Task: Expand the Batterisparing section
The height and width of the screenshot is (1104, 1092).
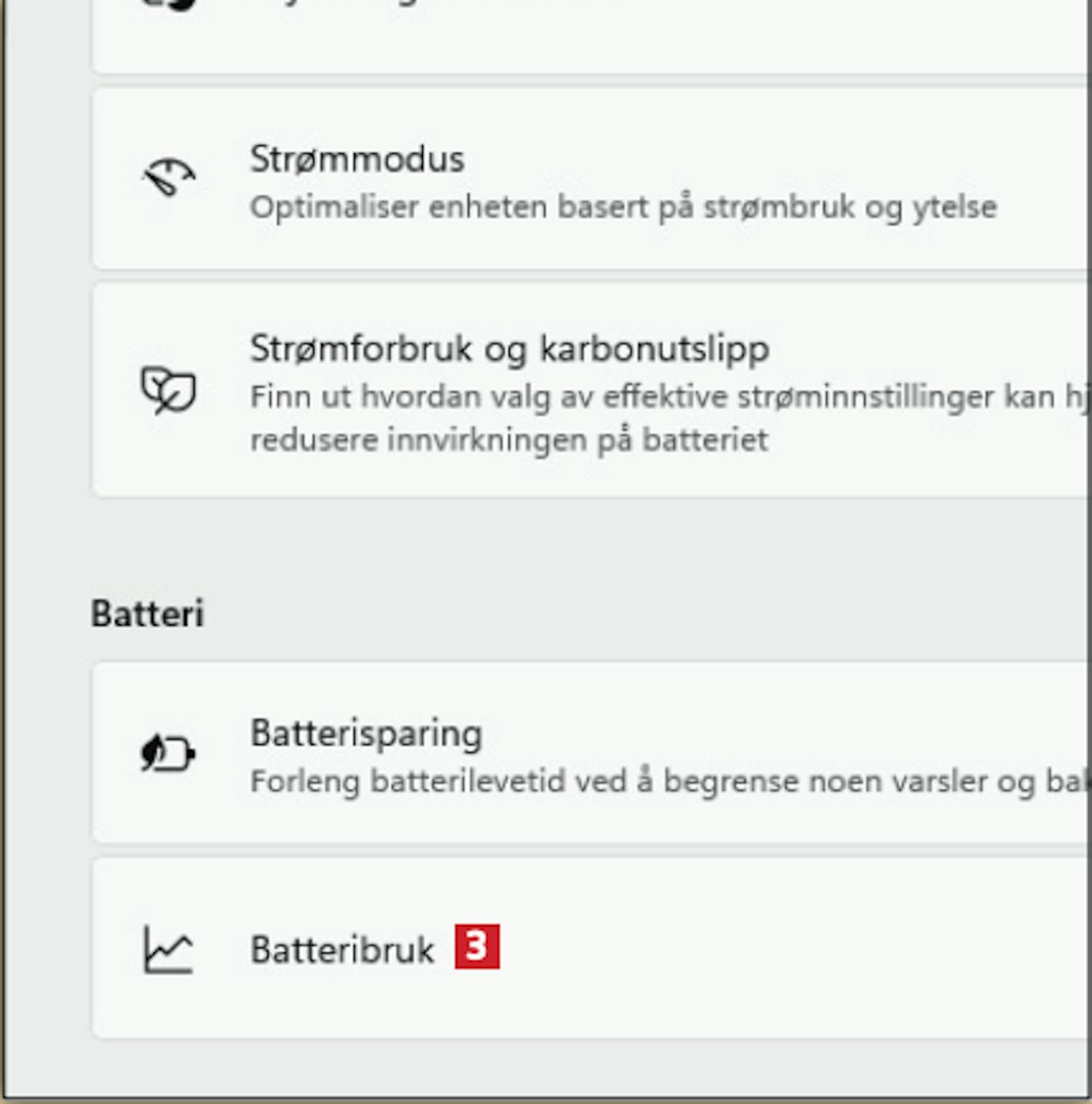Action: click(591, 752)
